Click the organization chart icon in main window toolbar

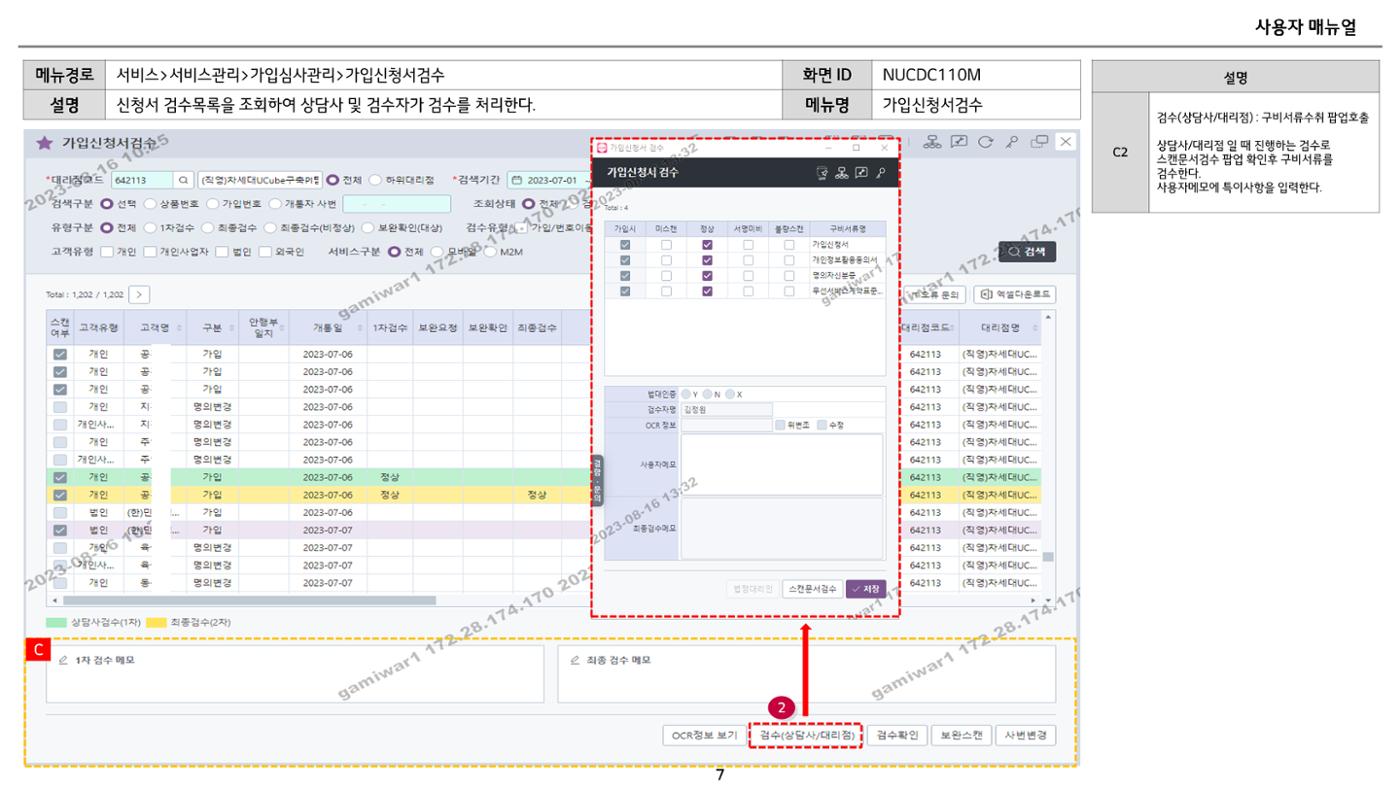pos(931,142)
